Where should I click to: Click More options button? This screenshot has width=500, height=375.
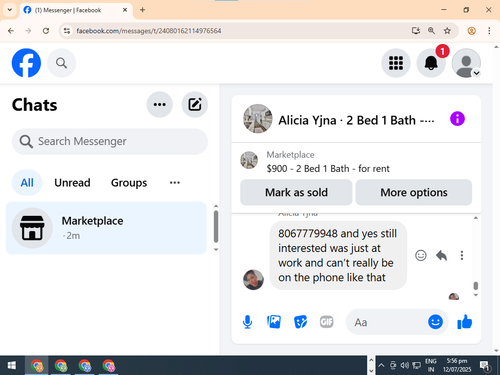[x=414, y=192]
